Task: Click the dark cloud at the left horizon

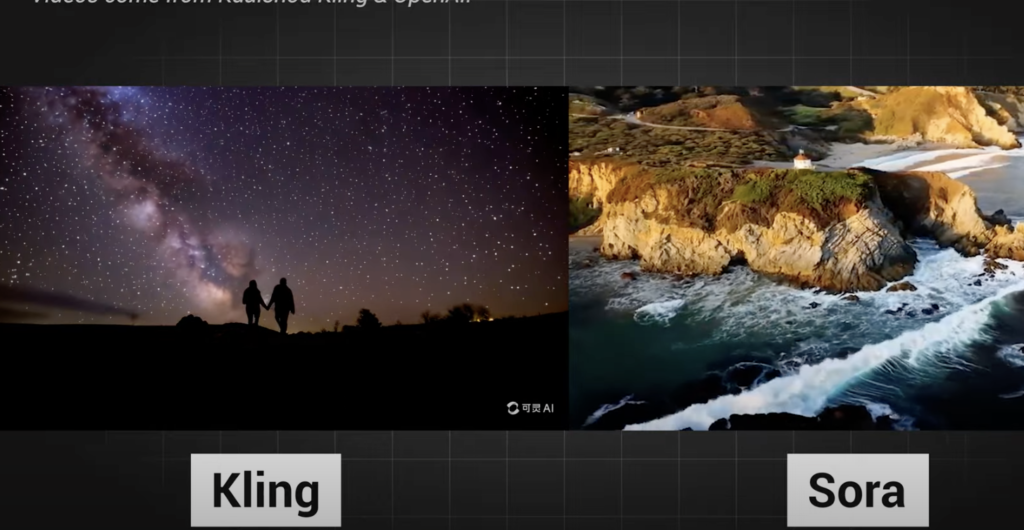Action: [60, 300]
